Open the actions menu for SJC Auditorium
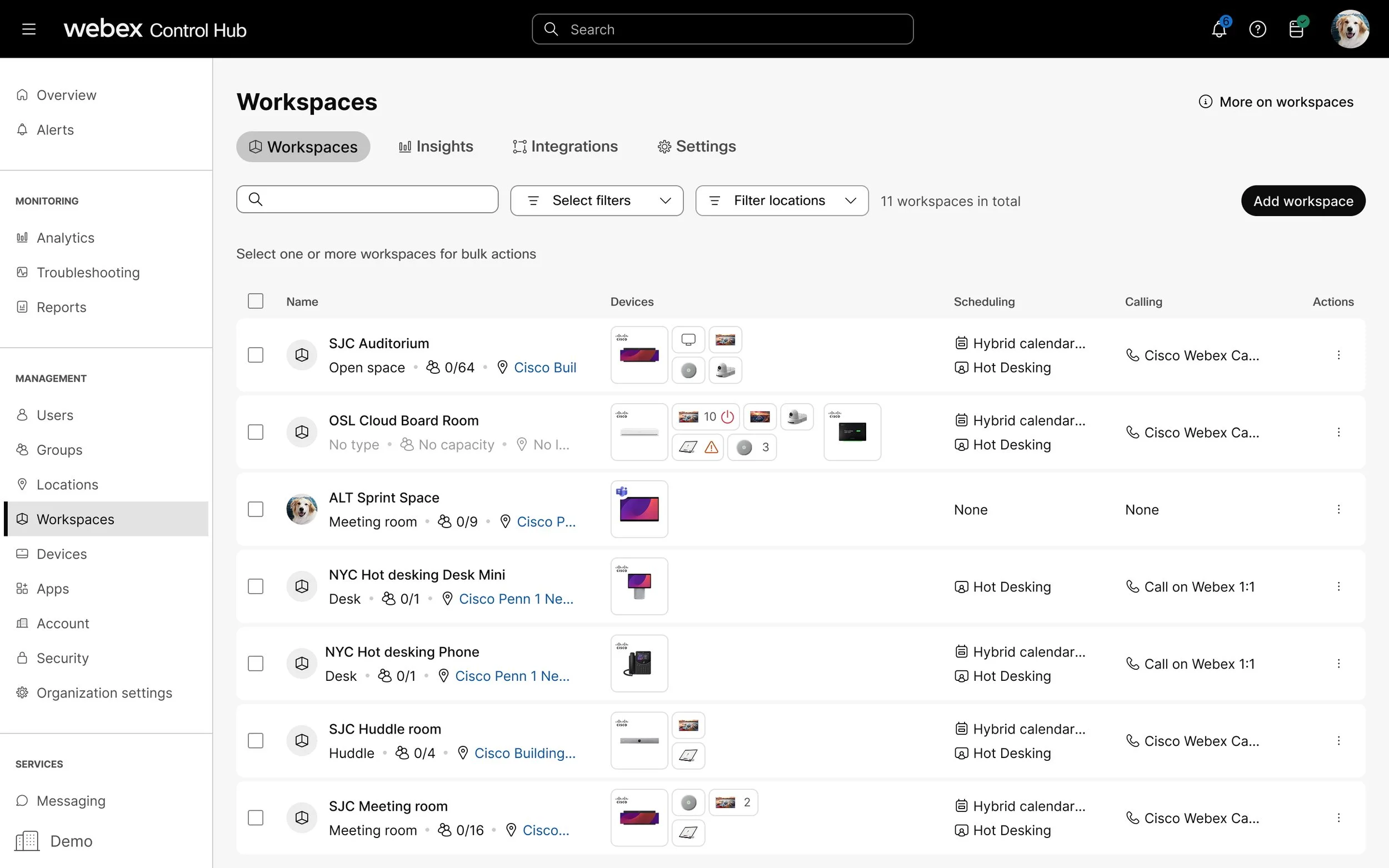This screenshot has height=868, width=1389. click(x=1340, y=355)
